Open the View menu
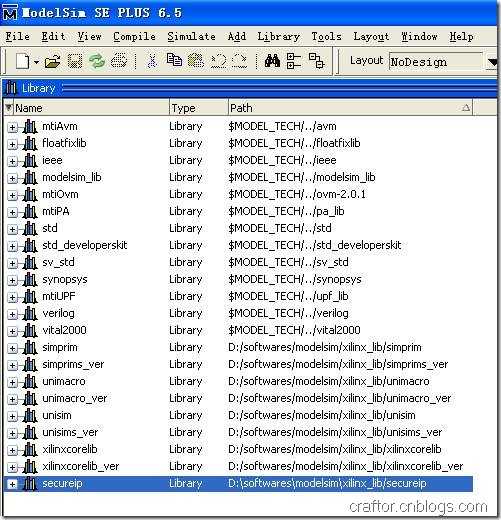 pyautogui.click(x=89, y=37)
